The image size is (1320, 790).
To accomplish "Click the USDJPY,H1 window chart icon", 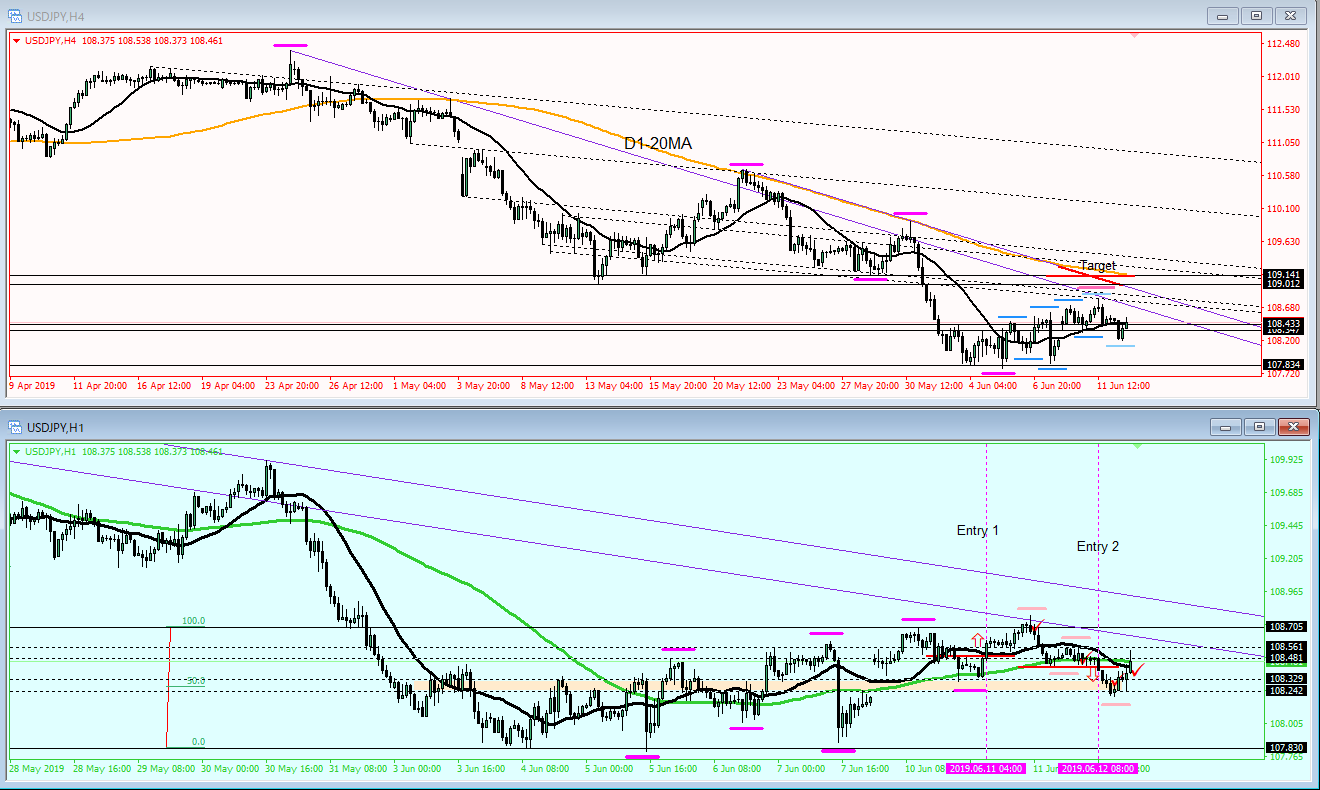I will tap(14, 427).
